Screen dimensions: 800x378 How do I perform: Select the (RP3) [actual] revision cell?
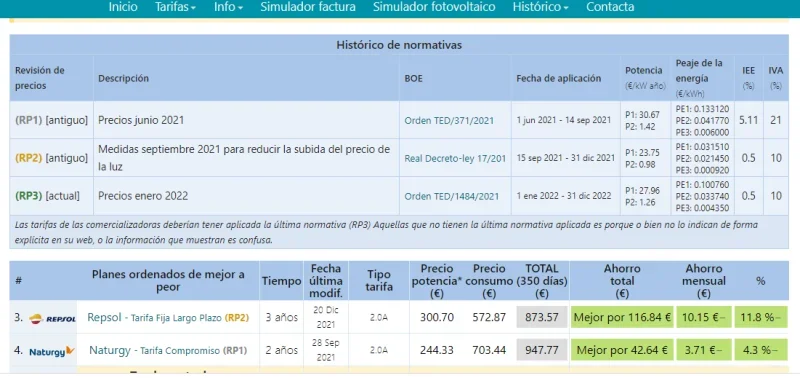(x=51, y=196)
